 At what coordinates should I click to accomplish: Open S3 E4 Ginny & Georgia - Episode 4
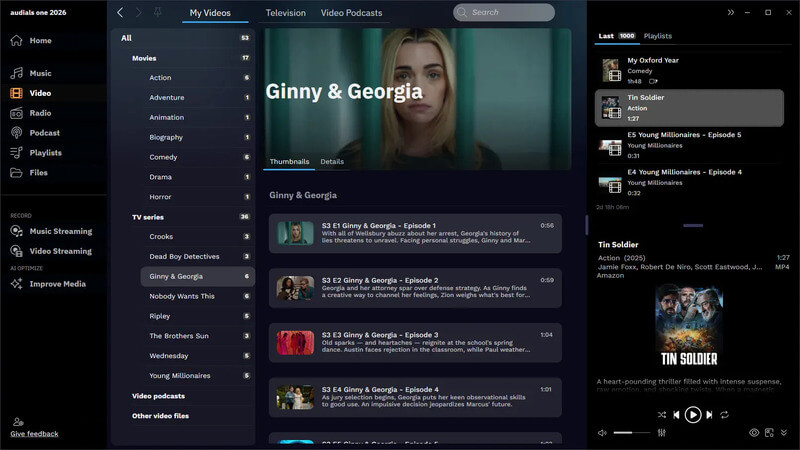[x=415, y=397]
